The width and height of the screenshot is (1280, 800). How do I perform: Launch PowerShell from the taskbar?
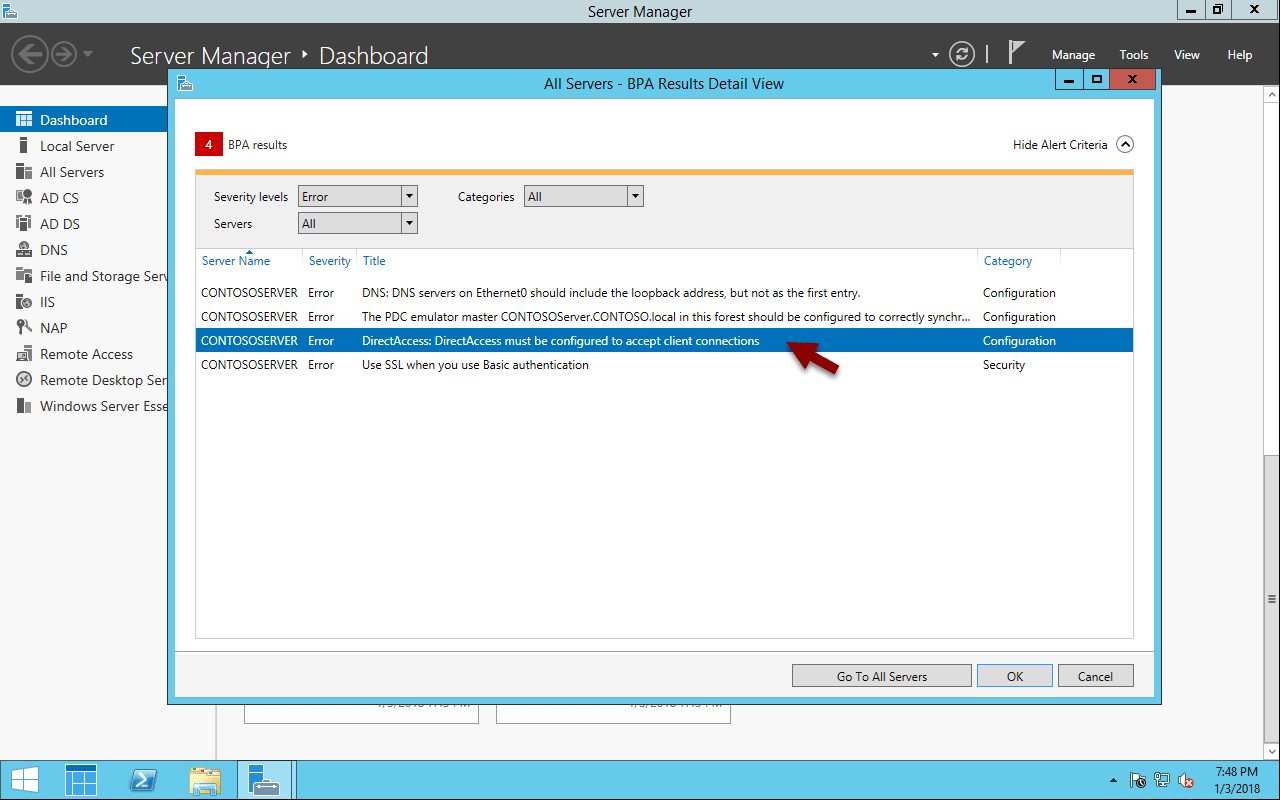(143, 780)
